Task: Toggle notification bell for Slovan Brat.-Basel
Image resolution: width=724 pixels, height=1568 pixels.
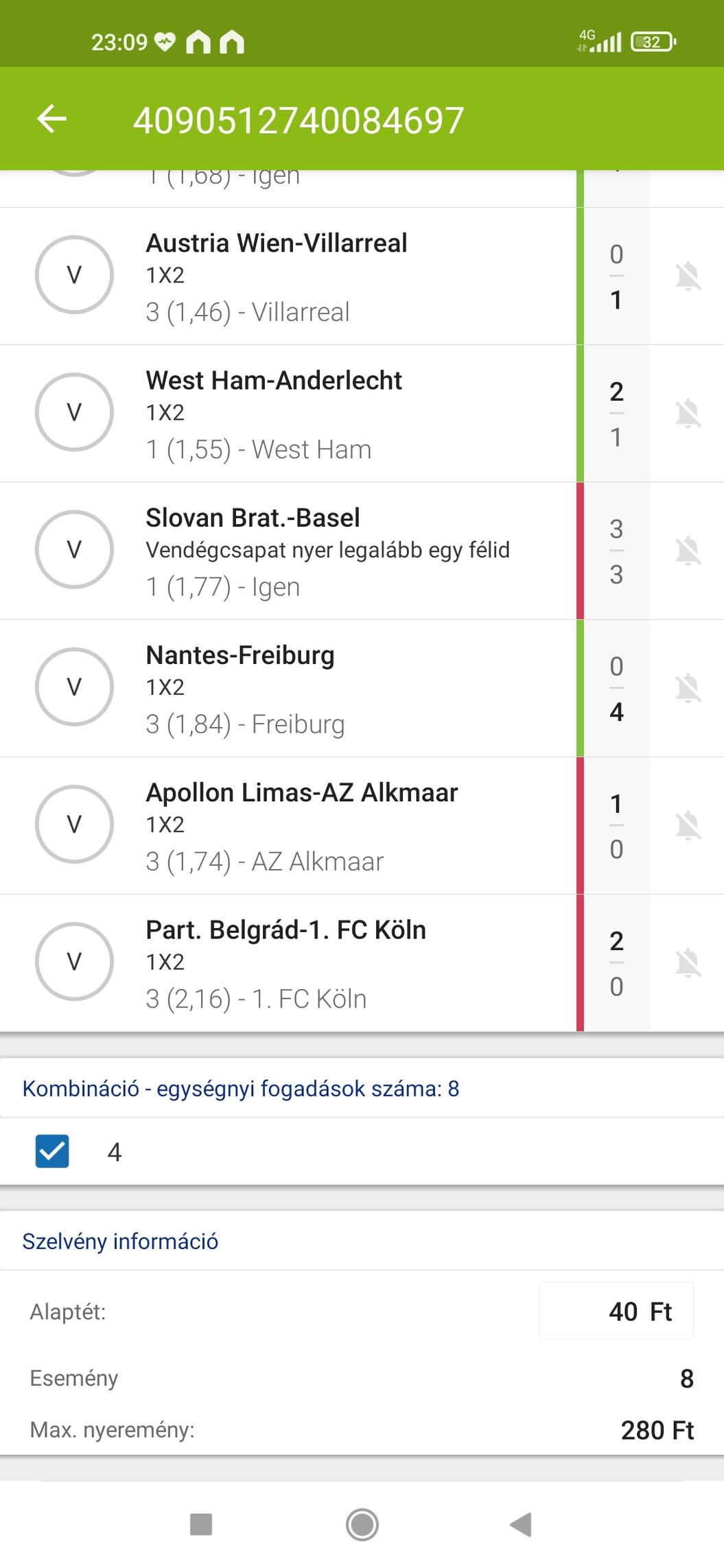Action: point(688,551)
